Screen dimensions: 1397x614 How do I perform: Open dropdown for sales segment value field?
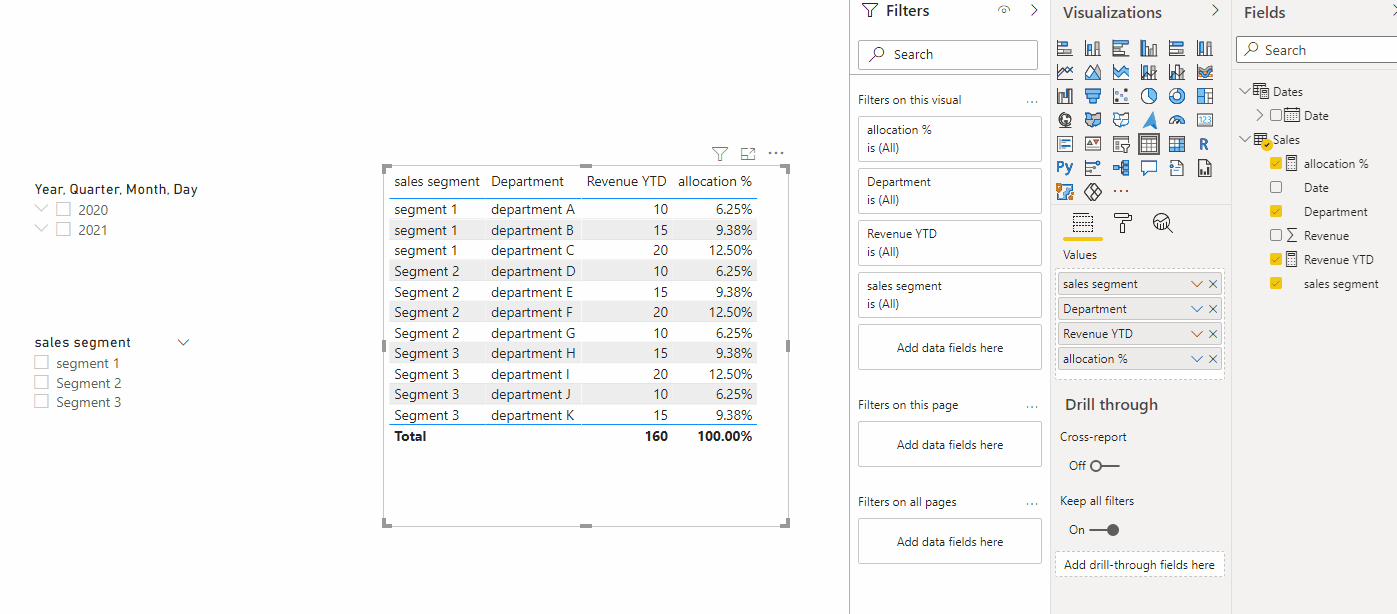coord(1197,284)
